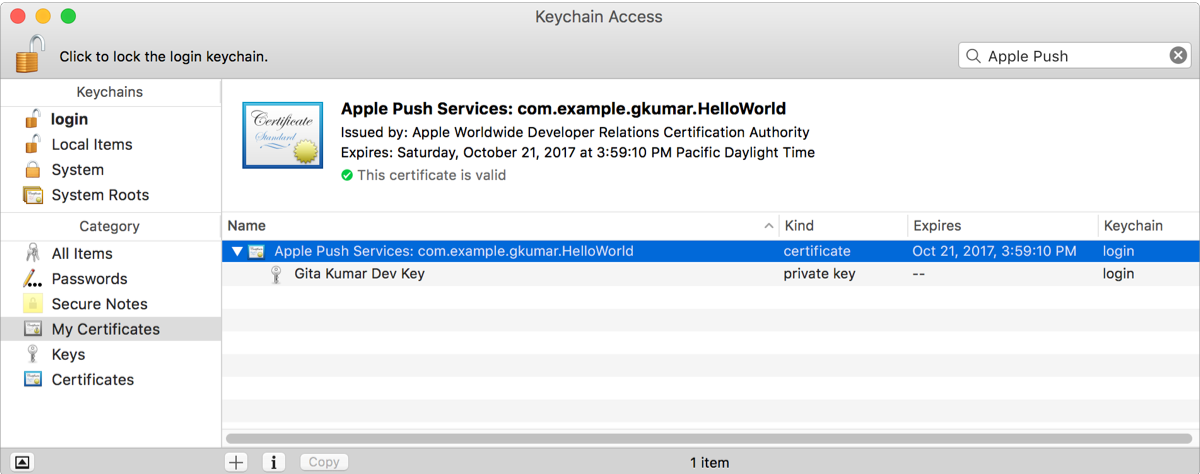Viewport: 1200px width, 474px height.
Task: Click in the Apple Push search field
Action: pyautogui.click(x=1070, y=56)
